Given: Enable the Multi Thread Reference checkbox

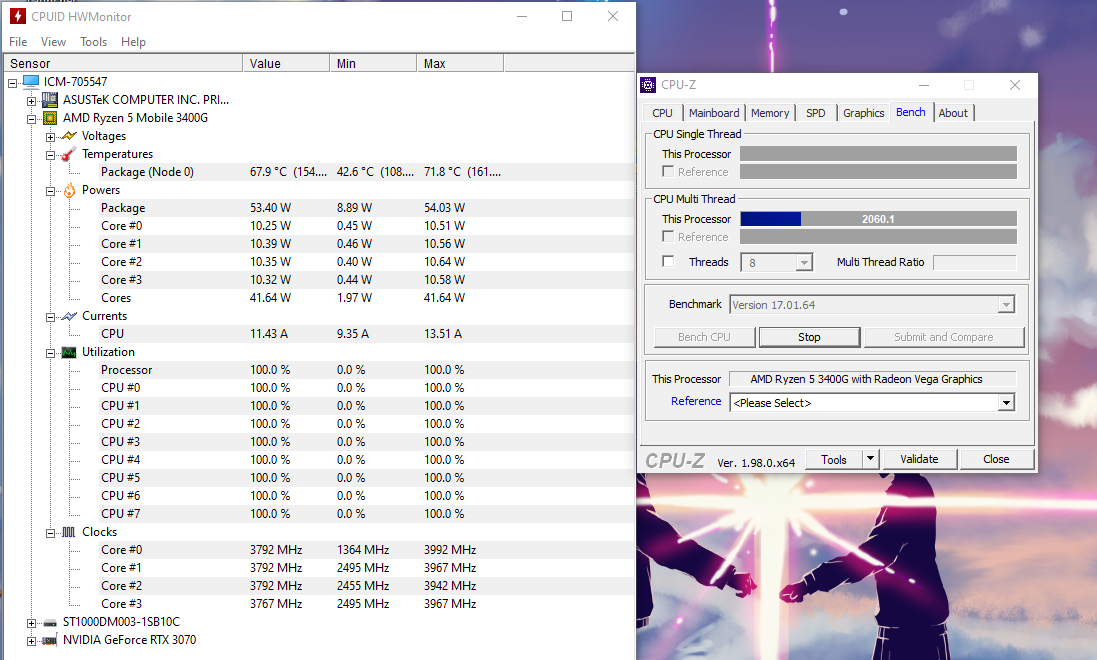Looking at the screenshot, I should click(668, 237).
